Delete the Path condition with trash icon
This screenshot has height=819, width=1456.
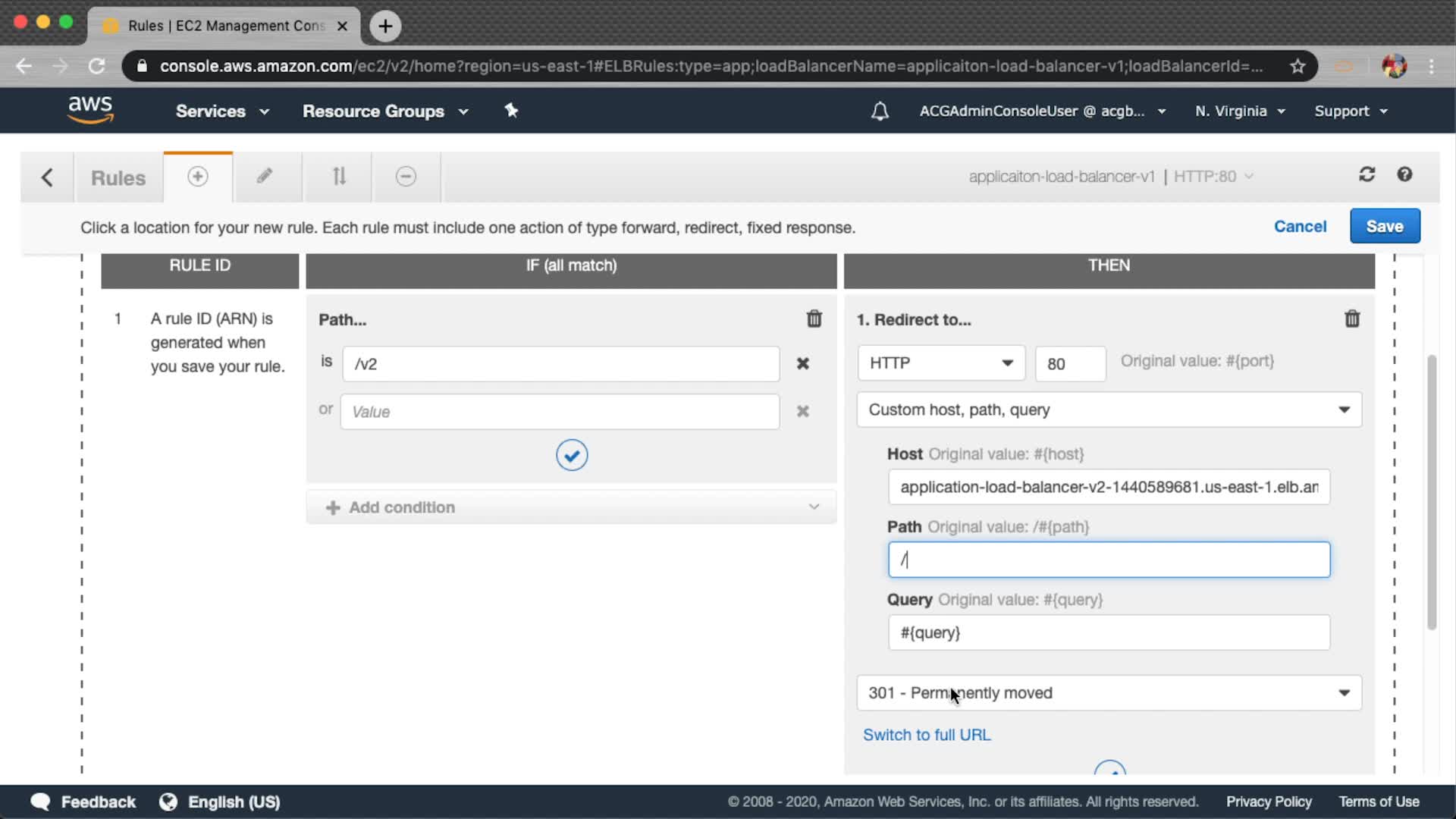click(x=814, y=319)
